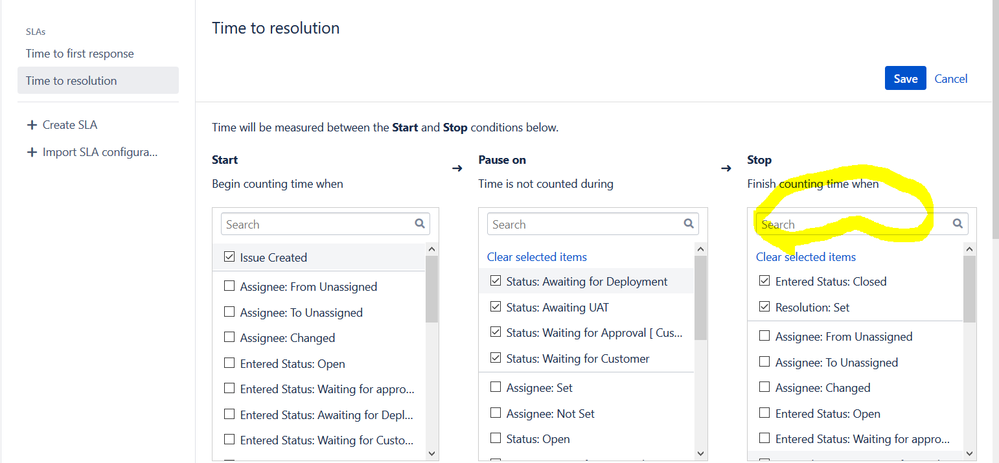This screenshot has width=999, height=463.
Task: Select Time to resolution in sidebar
Action: (x=71, y=81)
